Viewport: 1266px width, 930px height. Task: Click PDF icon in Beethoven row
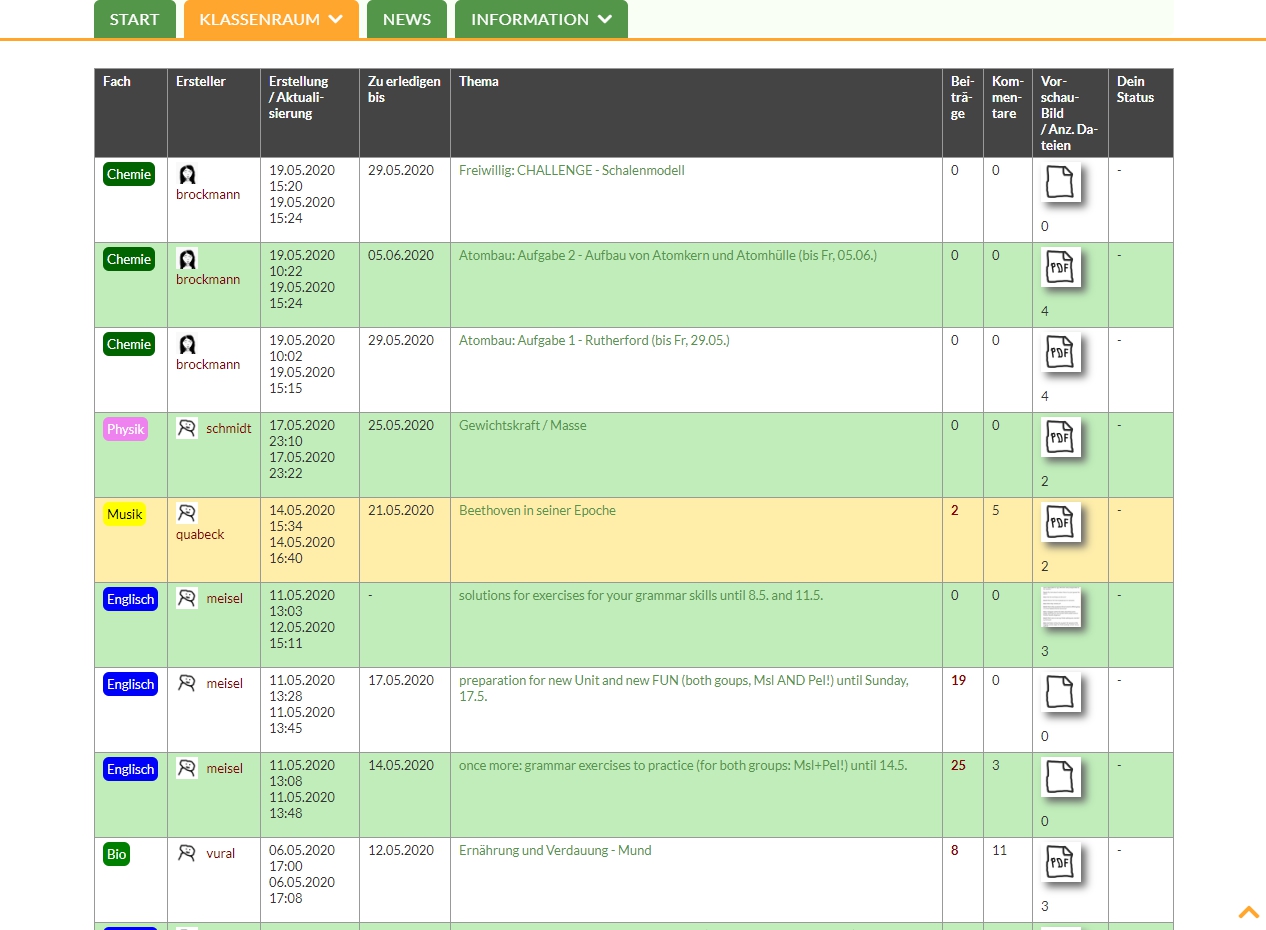1060,523
